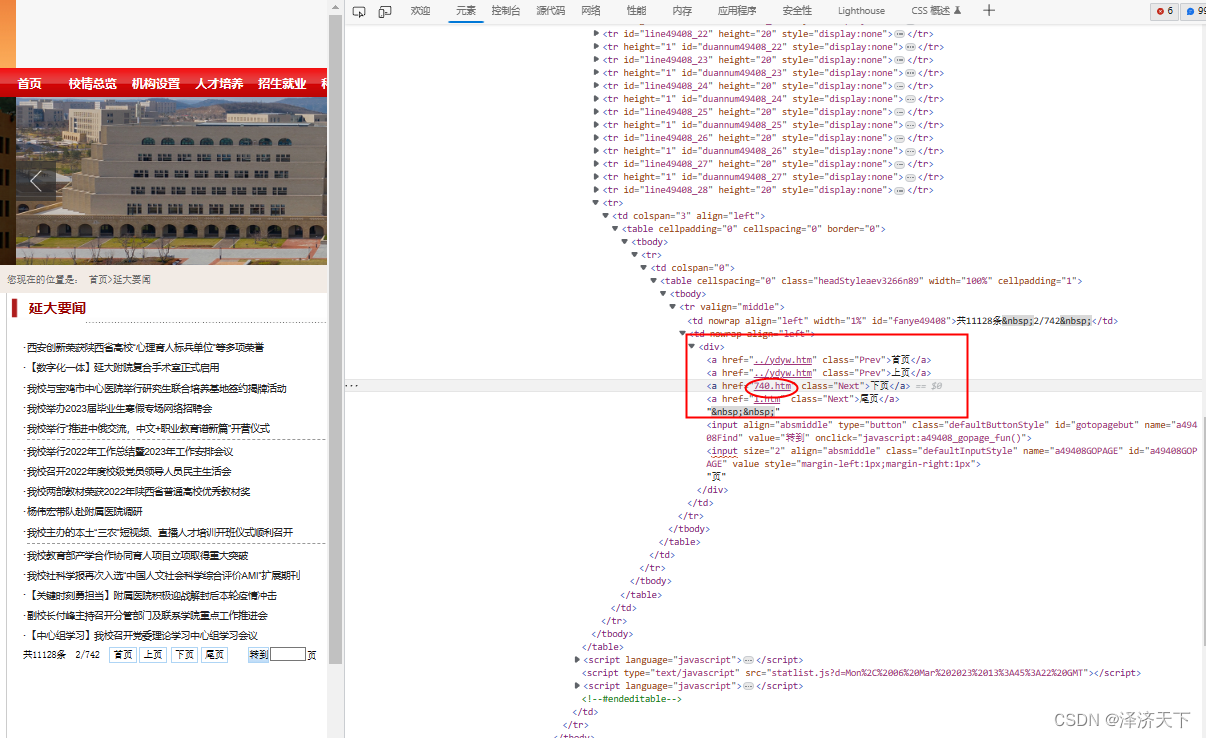Toggle the device emulation icon
The image size is (1206, 738).
386,11
